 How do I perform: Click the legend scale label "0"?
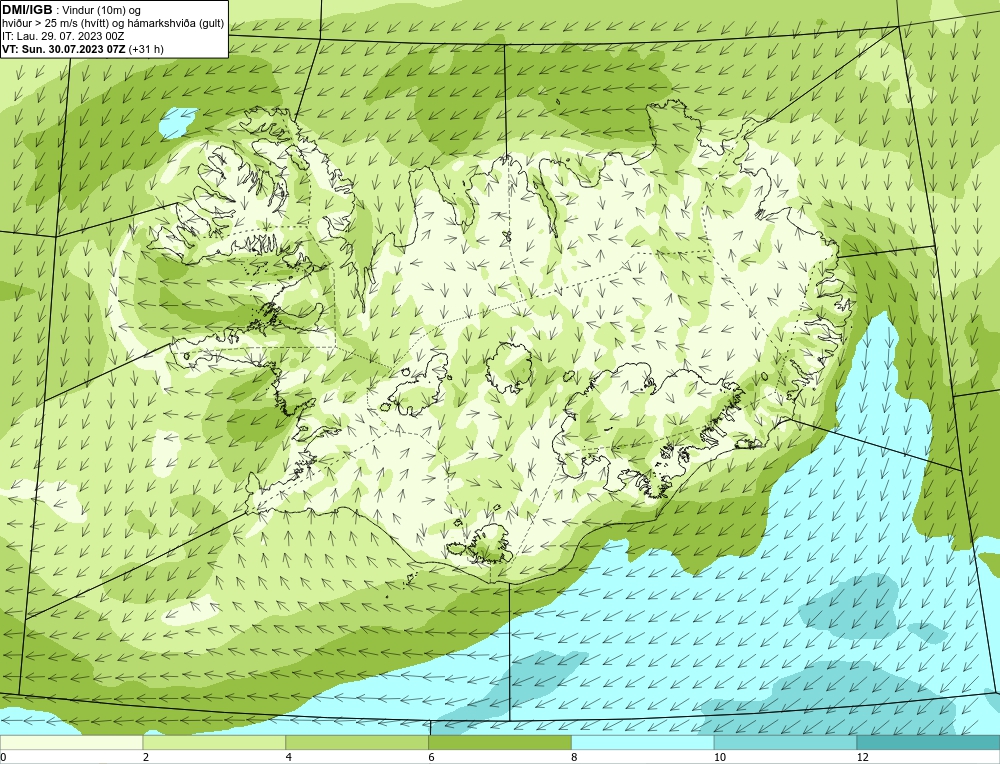coord(3,757)
